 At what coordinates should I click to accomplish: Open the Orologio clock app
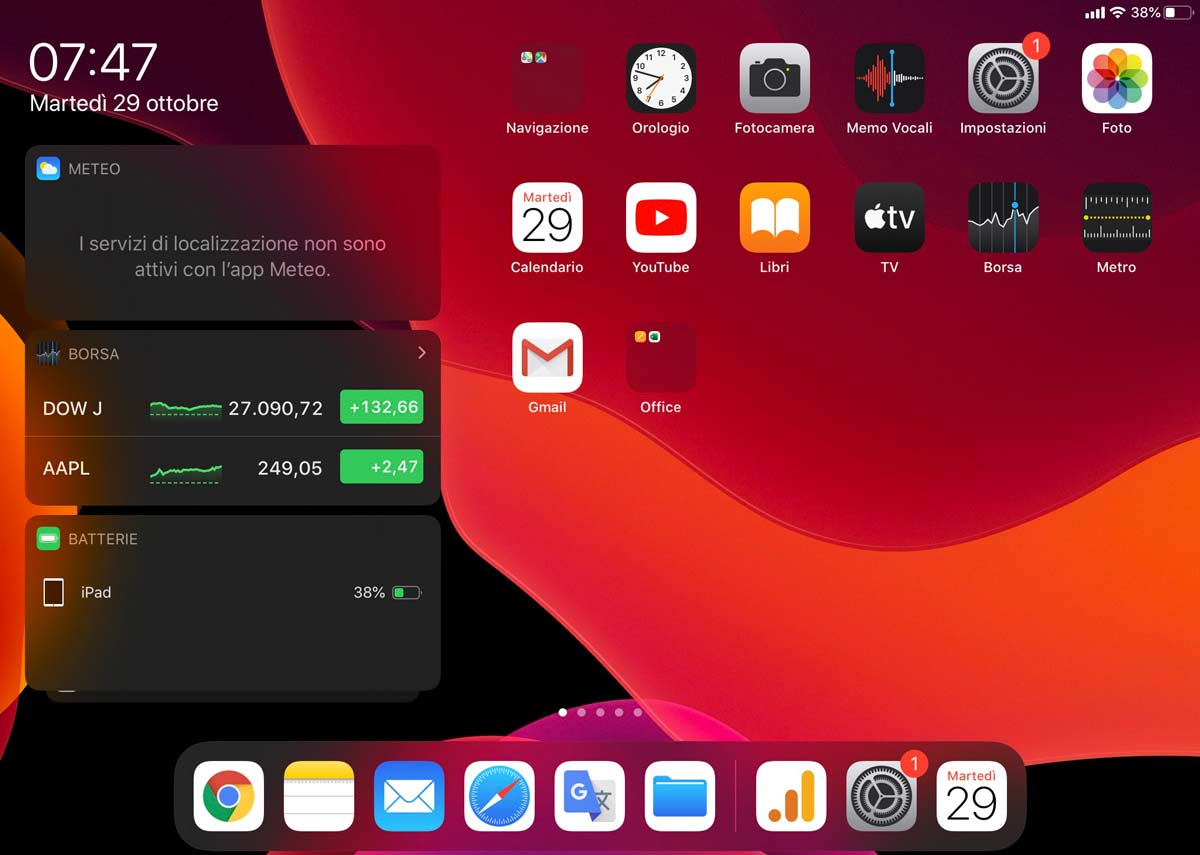[661, 78]
